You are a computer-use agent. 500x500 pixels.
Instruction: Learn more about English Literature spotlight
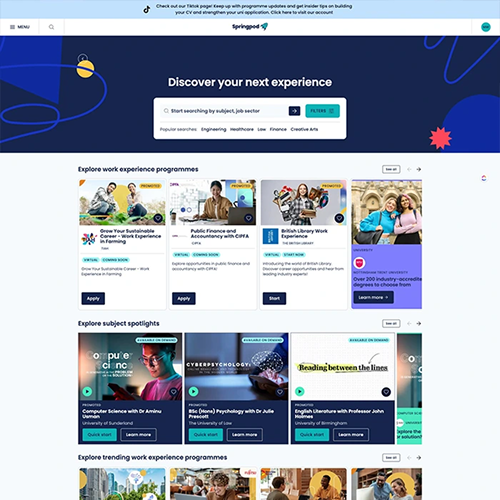pos(351,435)
